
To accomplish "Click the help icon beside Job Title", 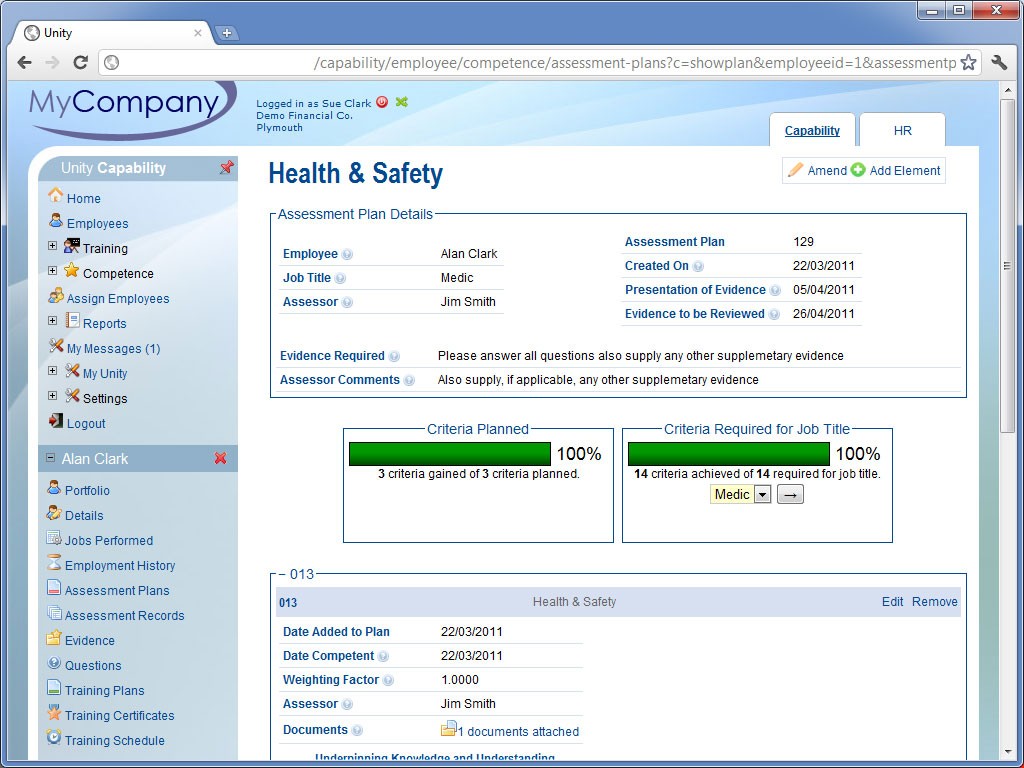I will (x=340, y=278).
